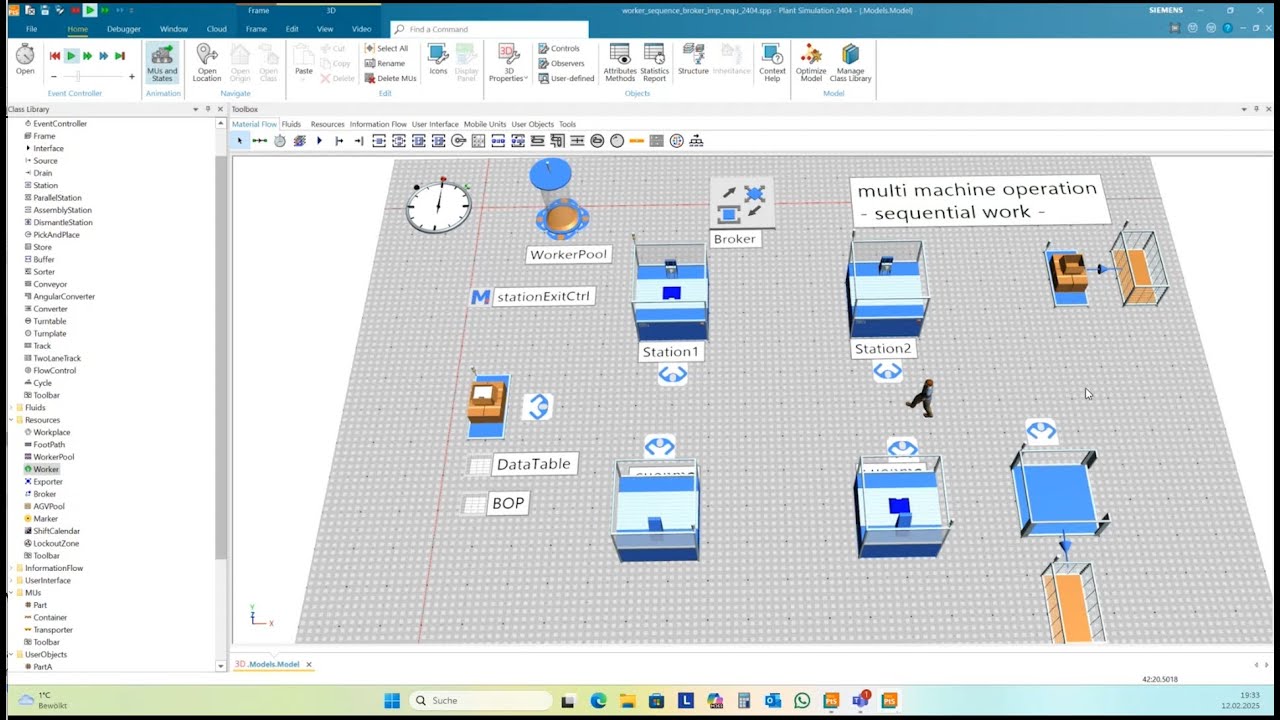
Task: Click Optimize Model
Action: coord(811,62)
